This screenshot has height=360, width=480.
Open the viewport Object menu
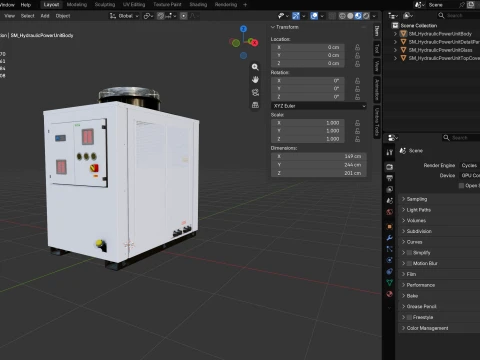coord(63,16)
